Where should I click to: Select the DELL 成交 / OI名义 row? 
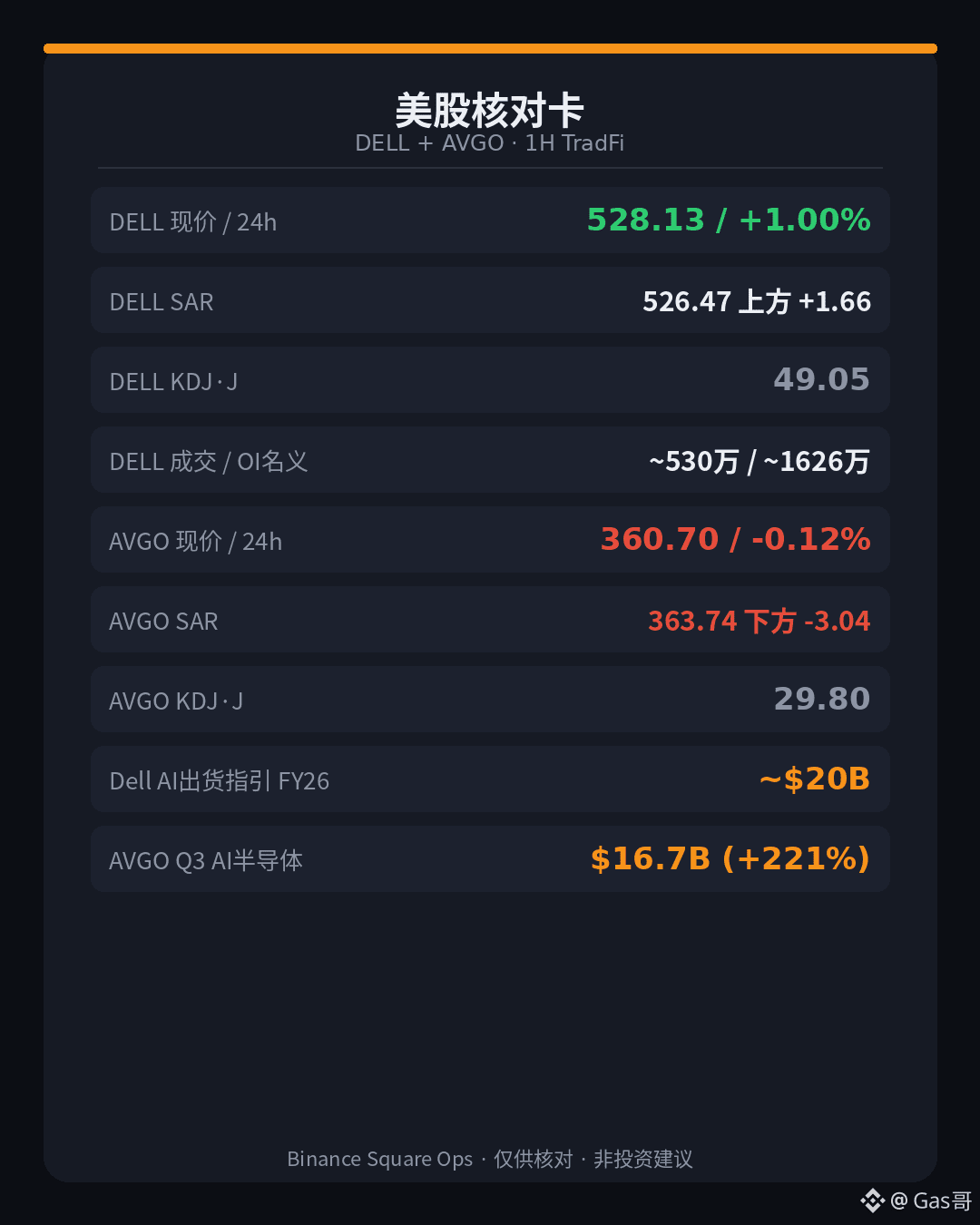tap(490, 460)
